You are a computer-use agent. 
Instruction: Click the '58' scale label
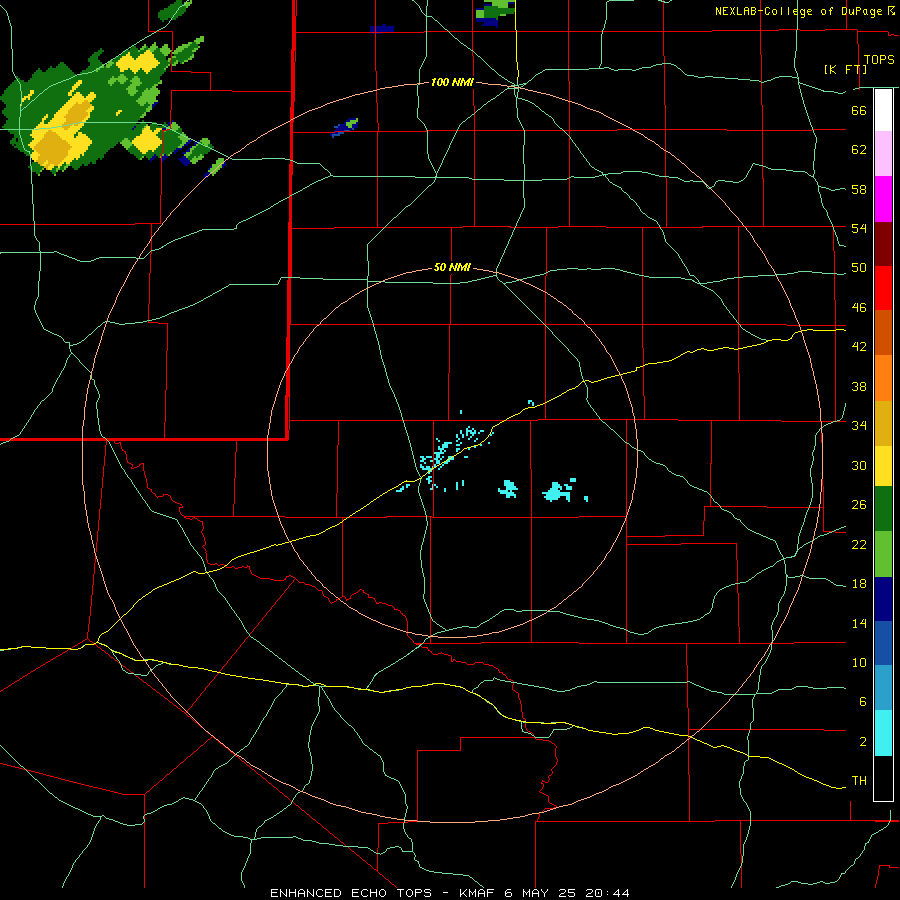859,189
